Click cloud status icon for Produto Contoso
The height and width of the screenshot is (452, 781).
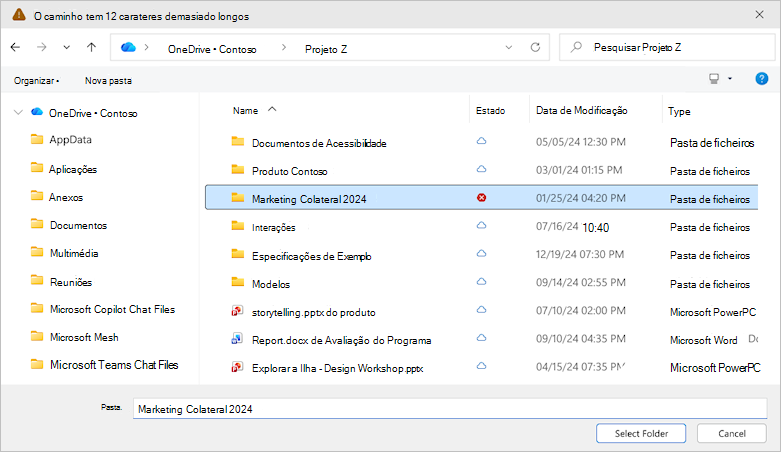click(x=481, y=169)
